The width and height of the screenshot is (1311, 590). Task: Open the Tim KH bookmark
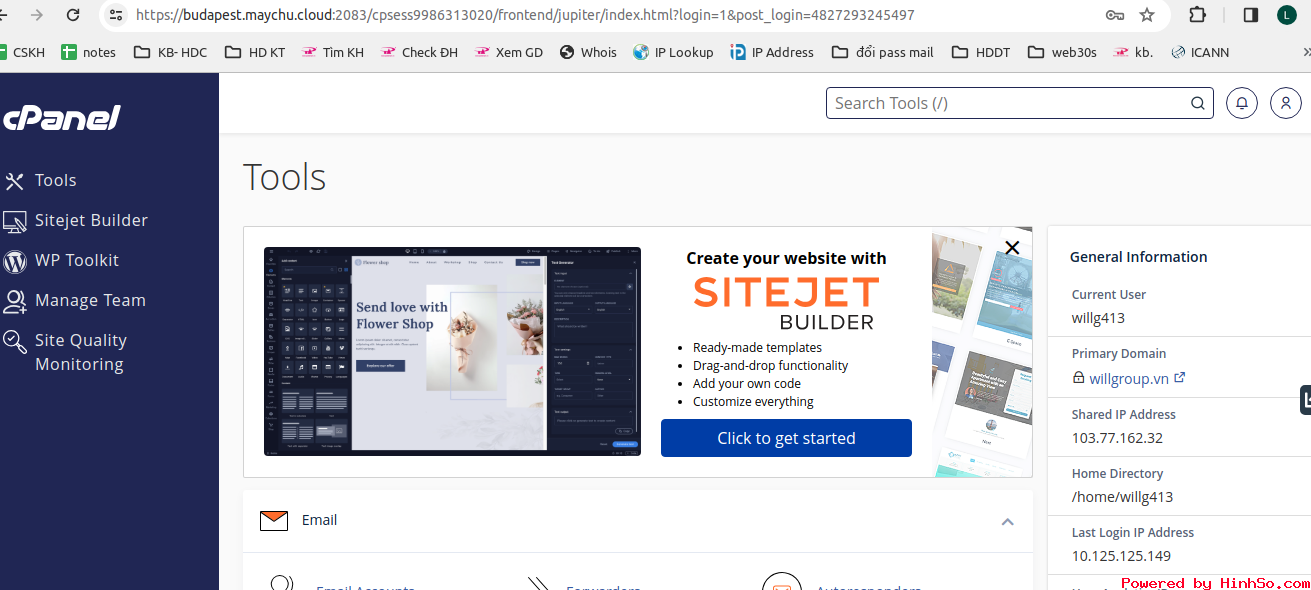pyautogui.click(x=333, y=52)
